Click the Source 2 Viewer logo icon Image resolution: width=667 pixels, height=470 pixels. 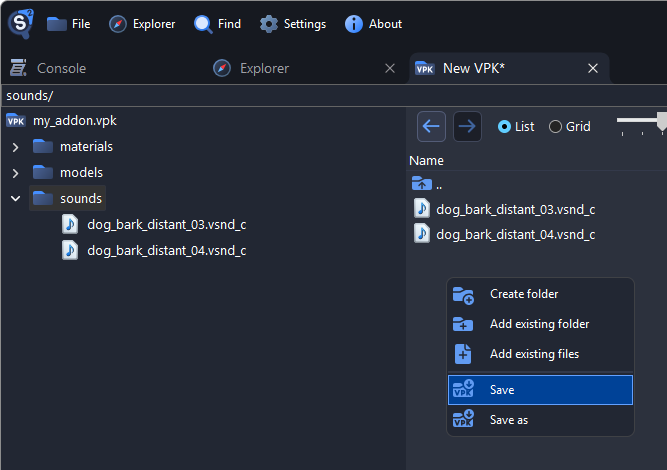(x=20, y=23)
